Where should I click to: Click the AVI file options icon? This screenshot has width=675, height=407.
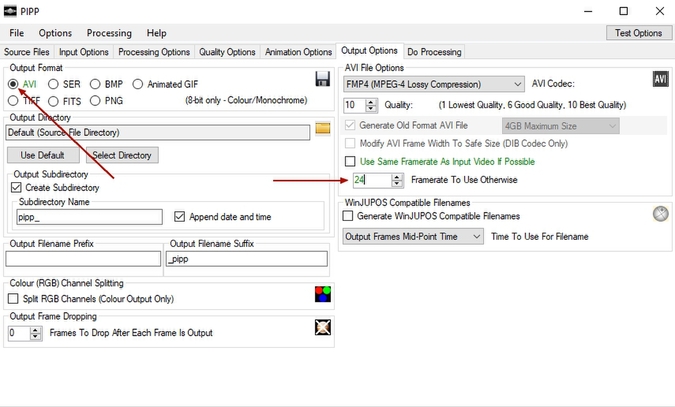[x=660, y=79]
